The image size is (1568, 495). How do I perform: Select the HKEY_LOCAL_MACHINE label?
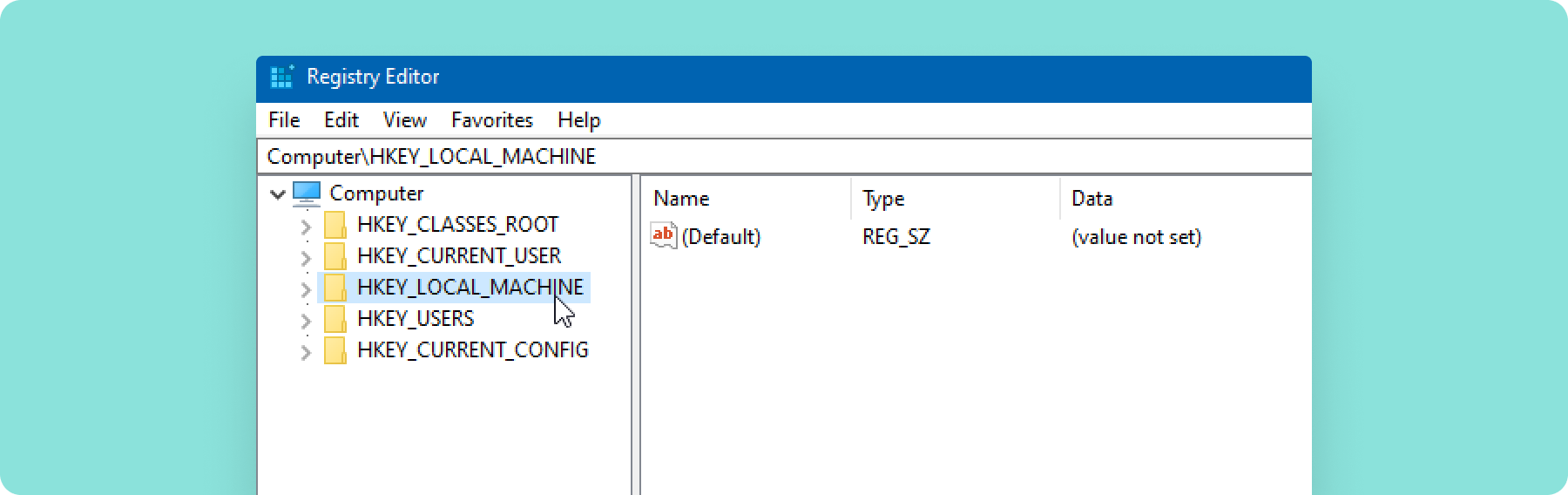point(470,288)
